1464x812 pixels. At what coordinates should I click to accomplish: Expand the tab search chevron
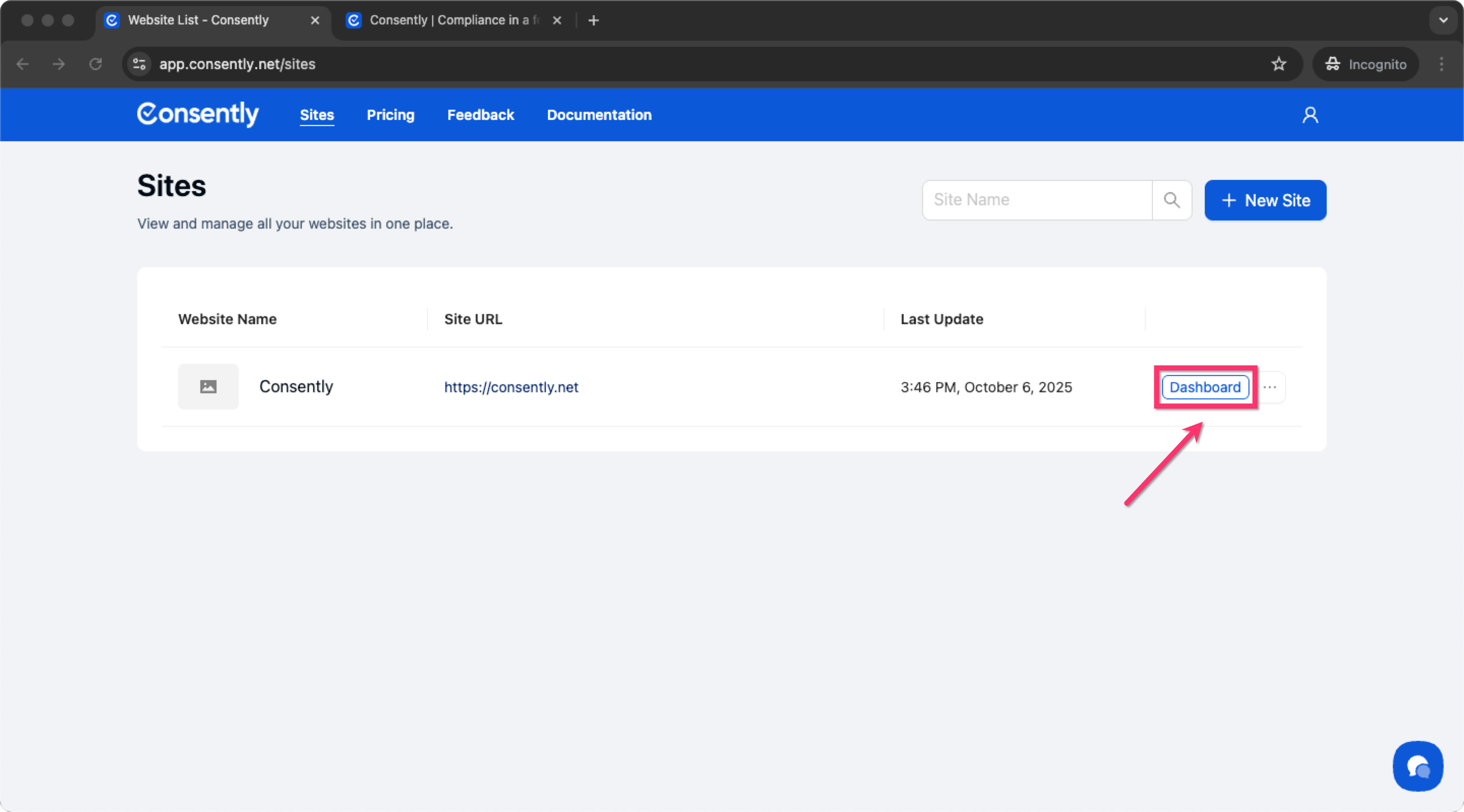click(1443, 20)
